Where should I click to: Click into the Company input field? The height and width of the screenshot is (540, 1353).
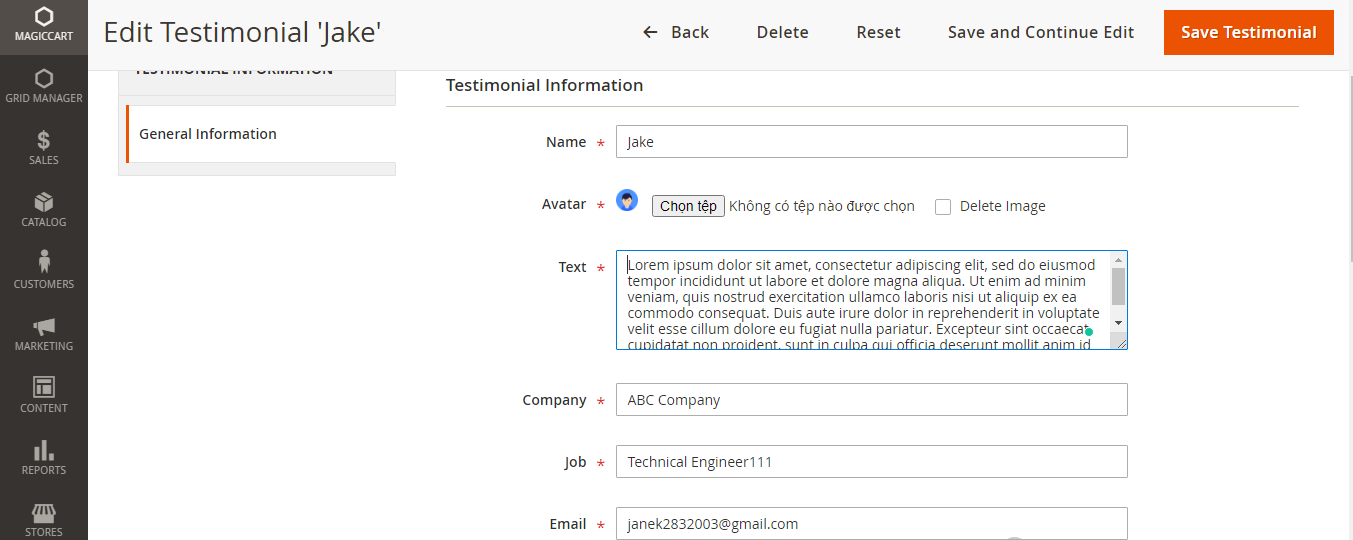[x=871, y=400]
